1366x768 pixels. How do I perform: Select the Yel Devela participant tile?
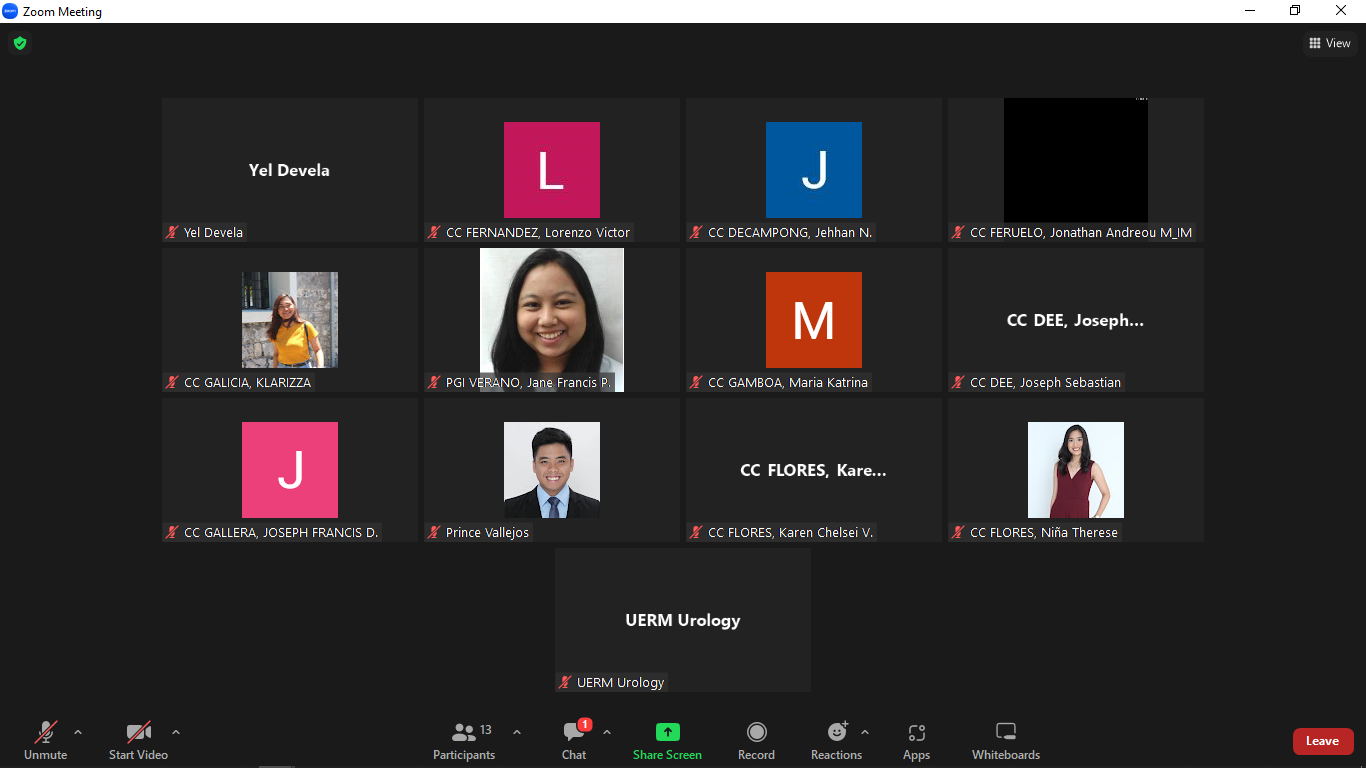pos(290,170)
